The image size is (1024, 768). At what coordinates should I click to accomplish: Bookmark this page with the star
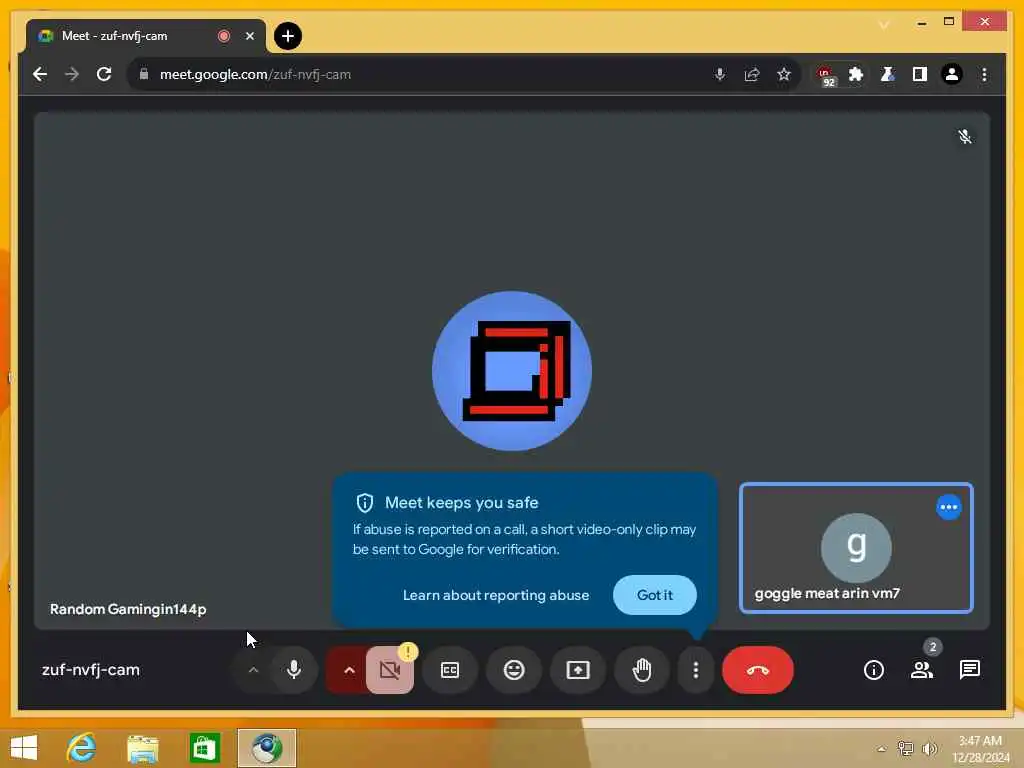pyautogui.click(x=784, y=74)
